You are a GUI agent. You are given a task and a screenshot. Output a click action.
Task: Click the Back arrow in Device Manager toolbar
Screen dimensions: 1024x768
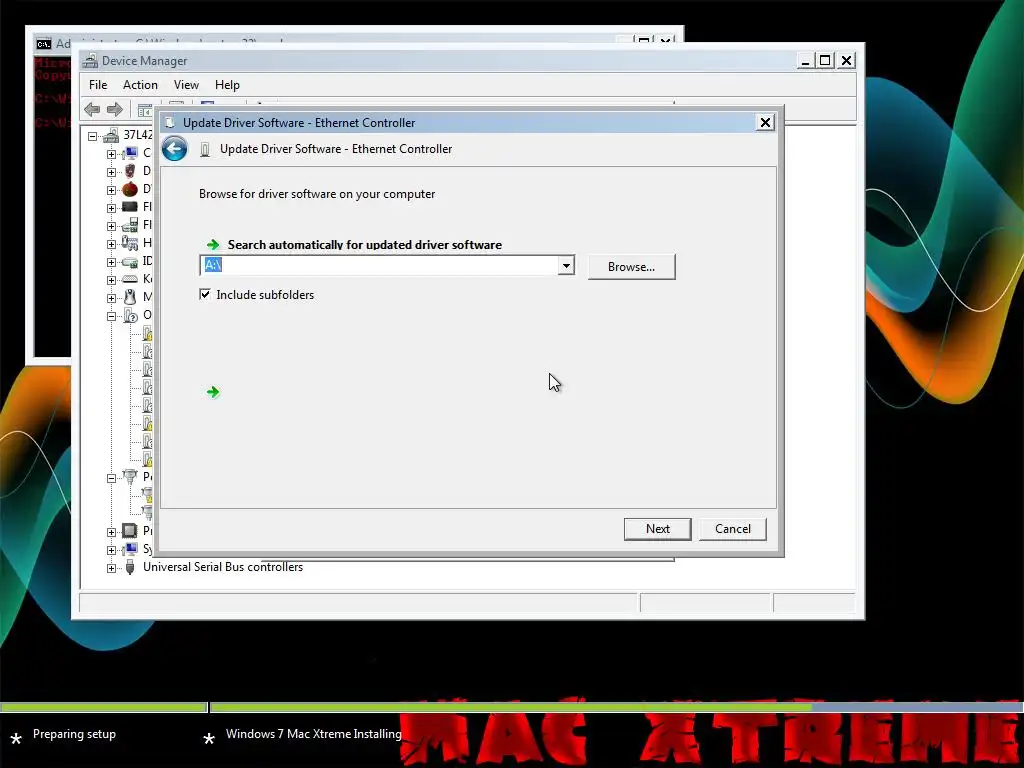point(92,109)
